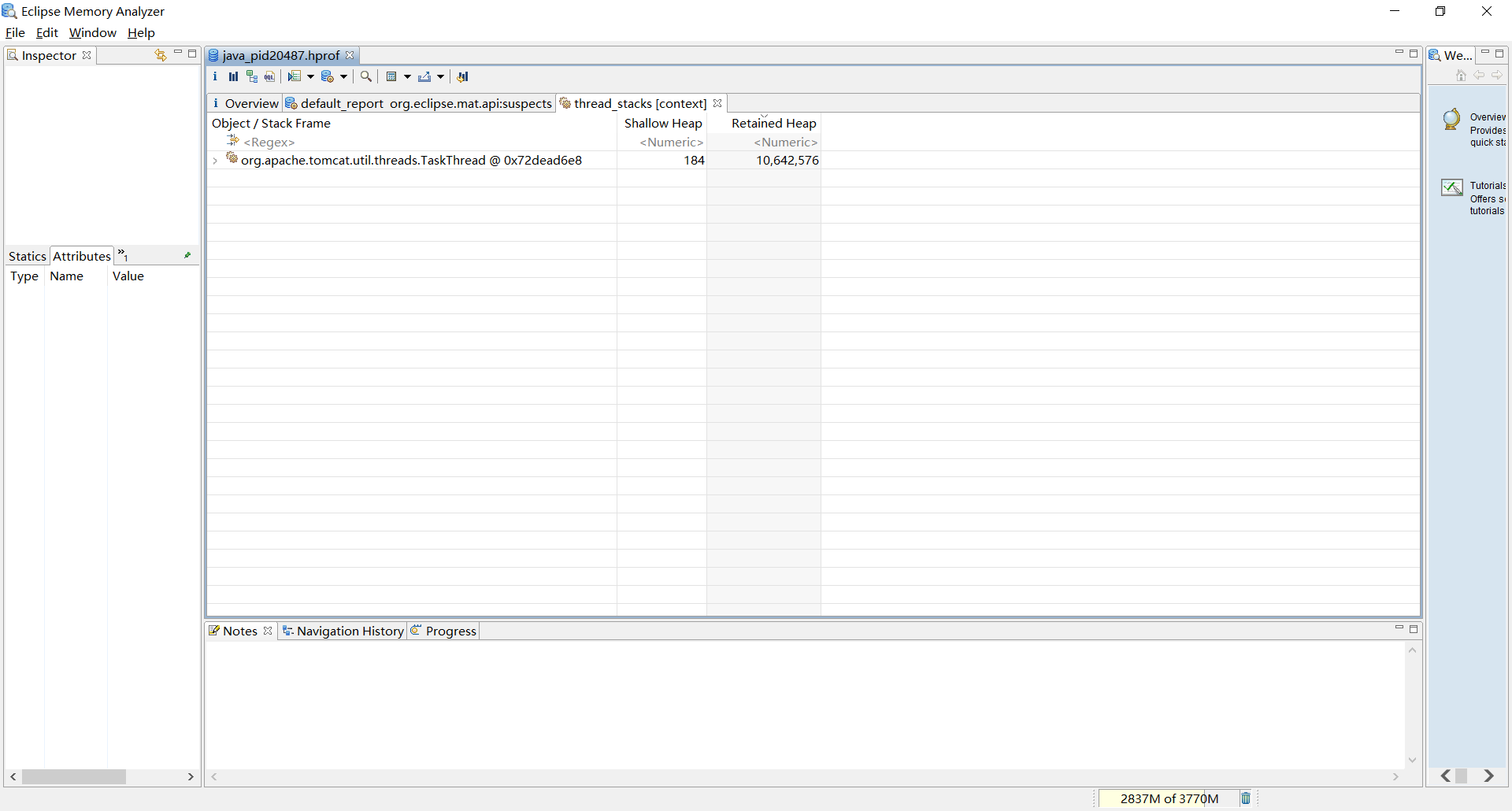Minimize the Notes panel
The height and width of the screenshot is (811, 1512).
1399,628
